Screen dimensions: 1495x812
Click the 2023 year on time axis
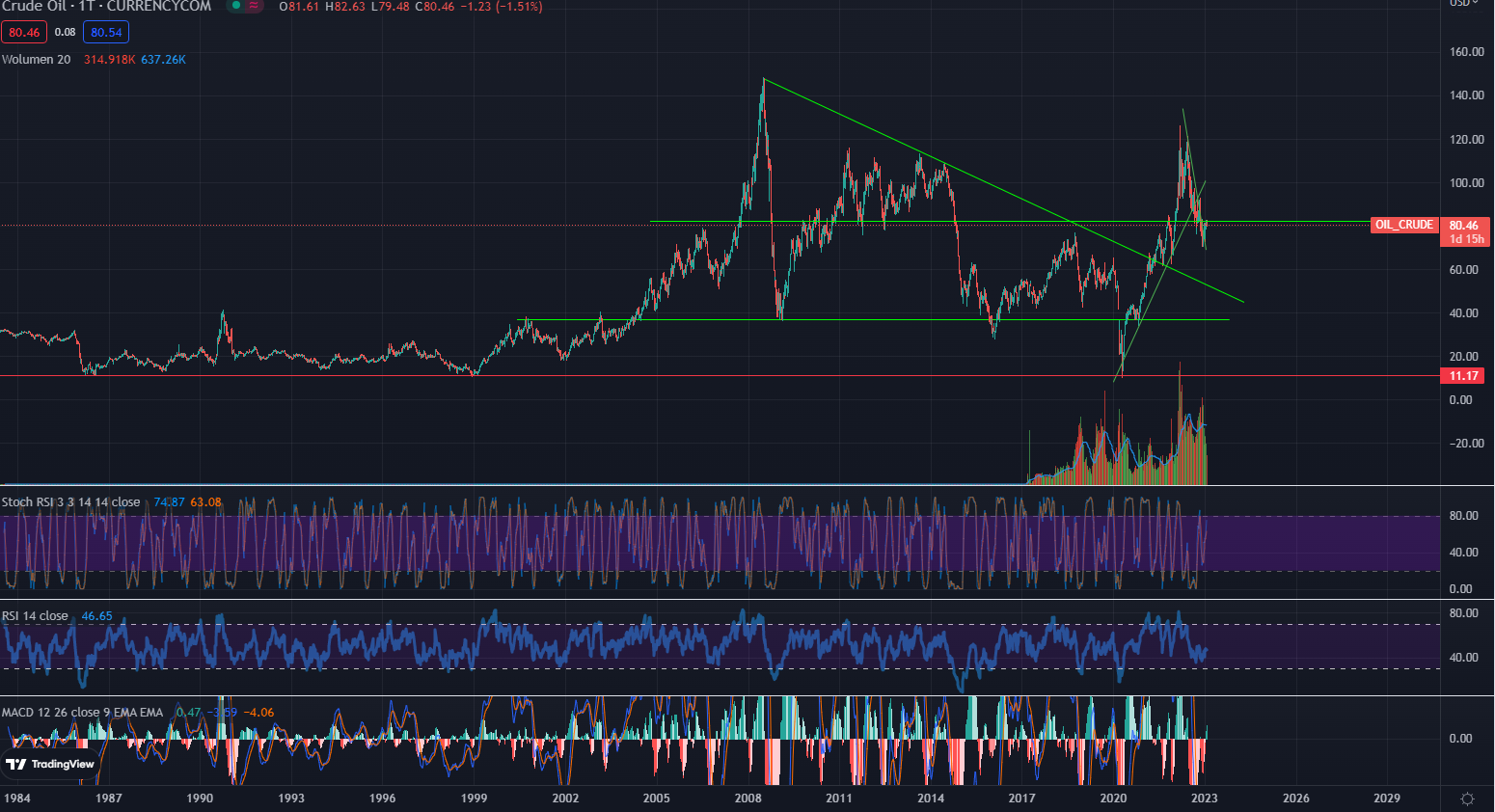click(x=1204, y=798)
